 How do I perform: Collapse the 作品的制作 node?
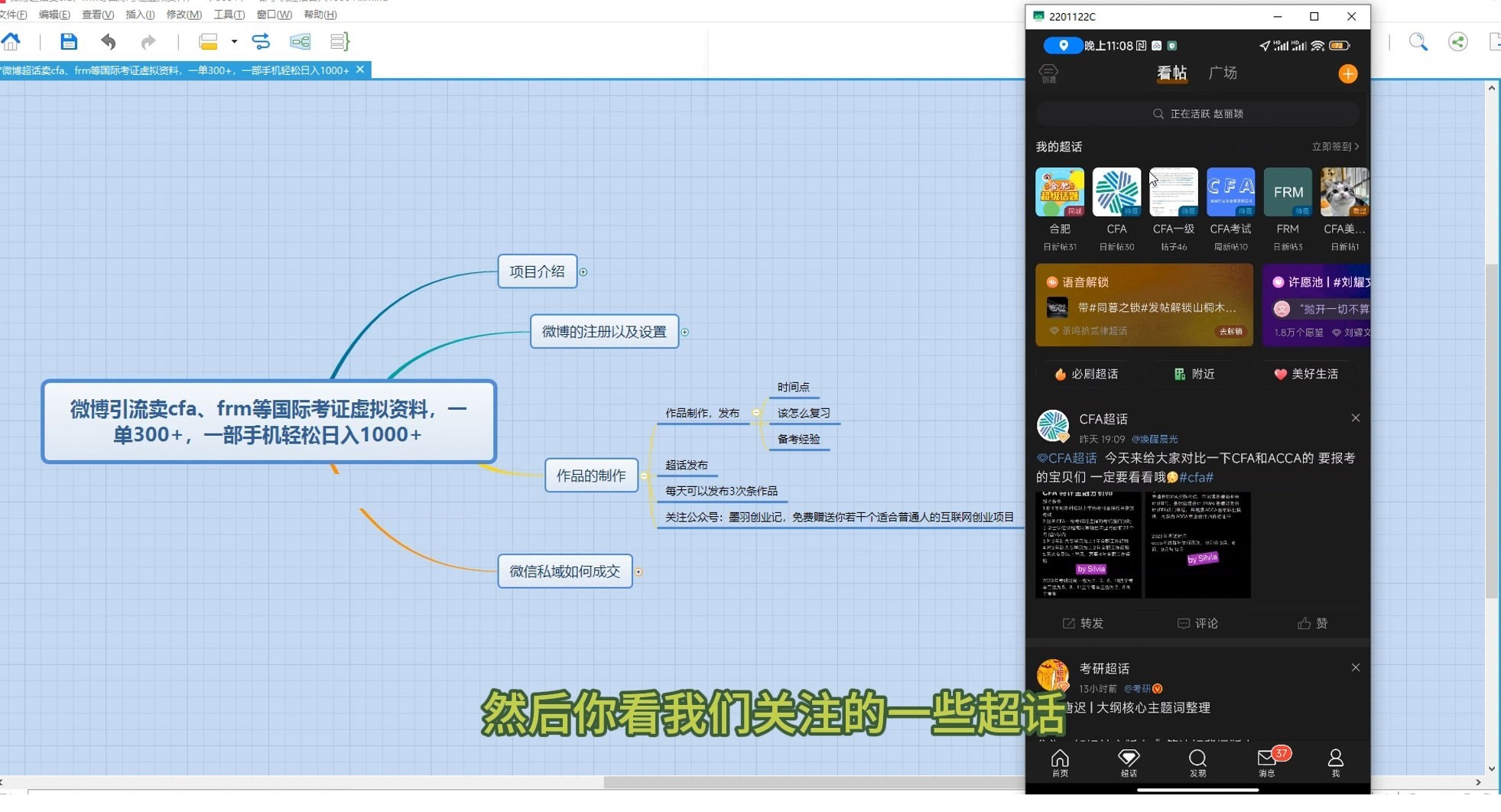click(644, 476)
